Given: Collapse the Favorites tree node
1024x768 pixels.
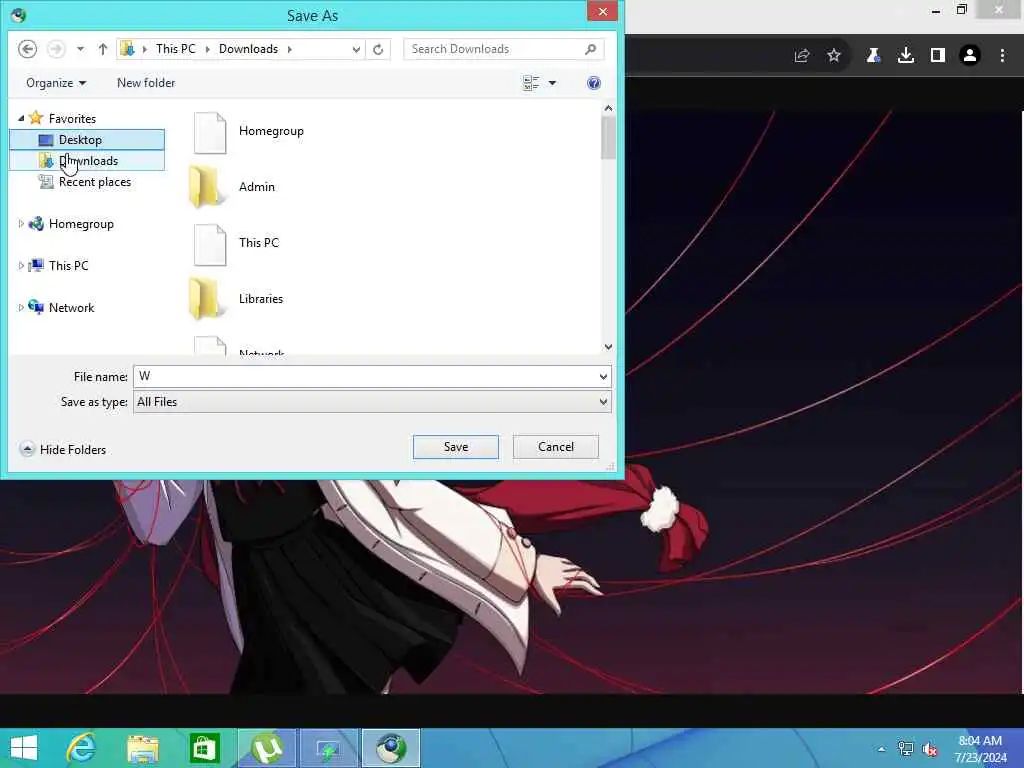Looking at the screenshot, I should pyautogui.click(x=21, y=118).
